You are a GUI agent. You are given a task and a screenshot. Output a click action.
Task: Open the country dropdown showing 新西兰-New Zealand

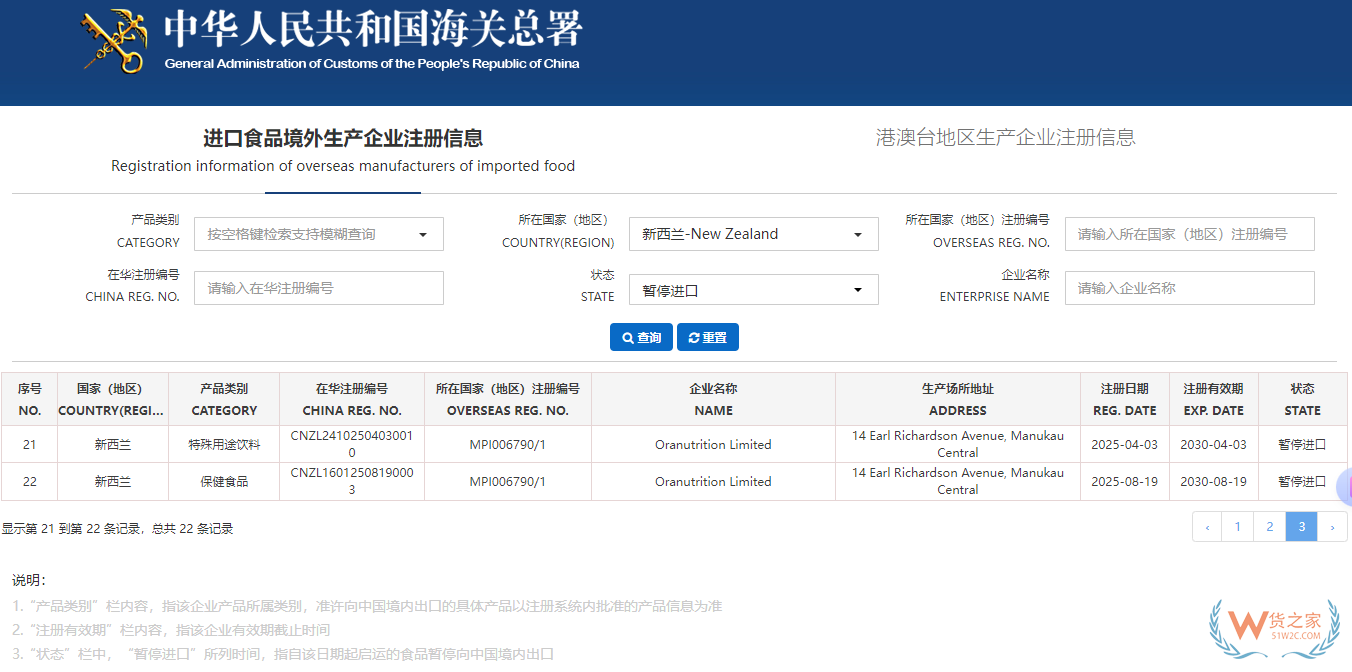pyautogui.click(x=753, y=234)
